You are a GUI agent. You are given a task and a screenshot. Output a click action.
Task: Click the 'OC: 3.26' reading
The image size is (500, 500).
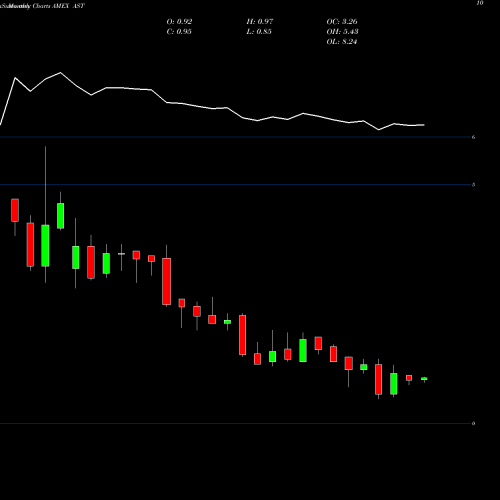coord(342,22)
